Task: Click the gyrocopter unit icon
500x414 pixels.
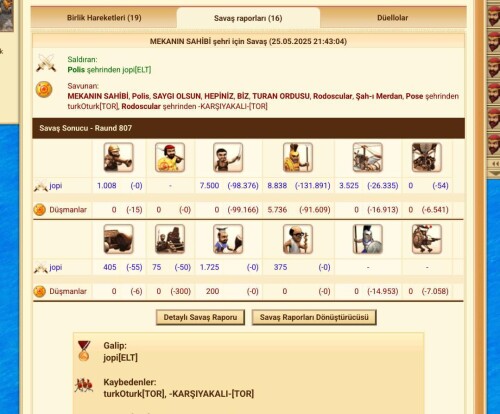Action: [x=367, y=157]
